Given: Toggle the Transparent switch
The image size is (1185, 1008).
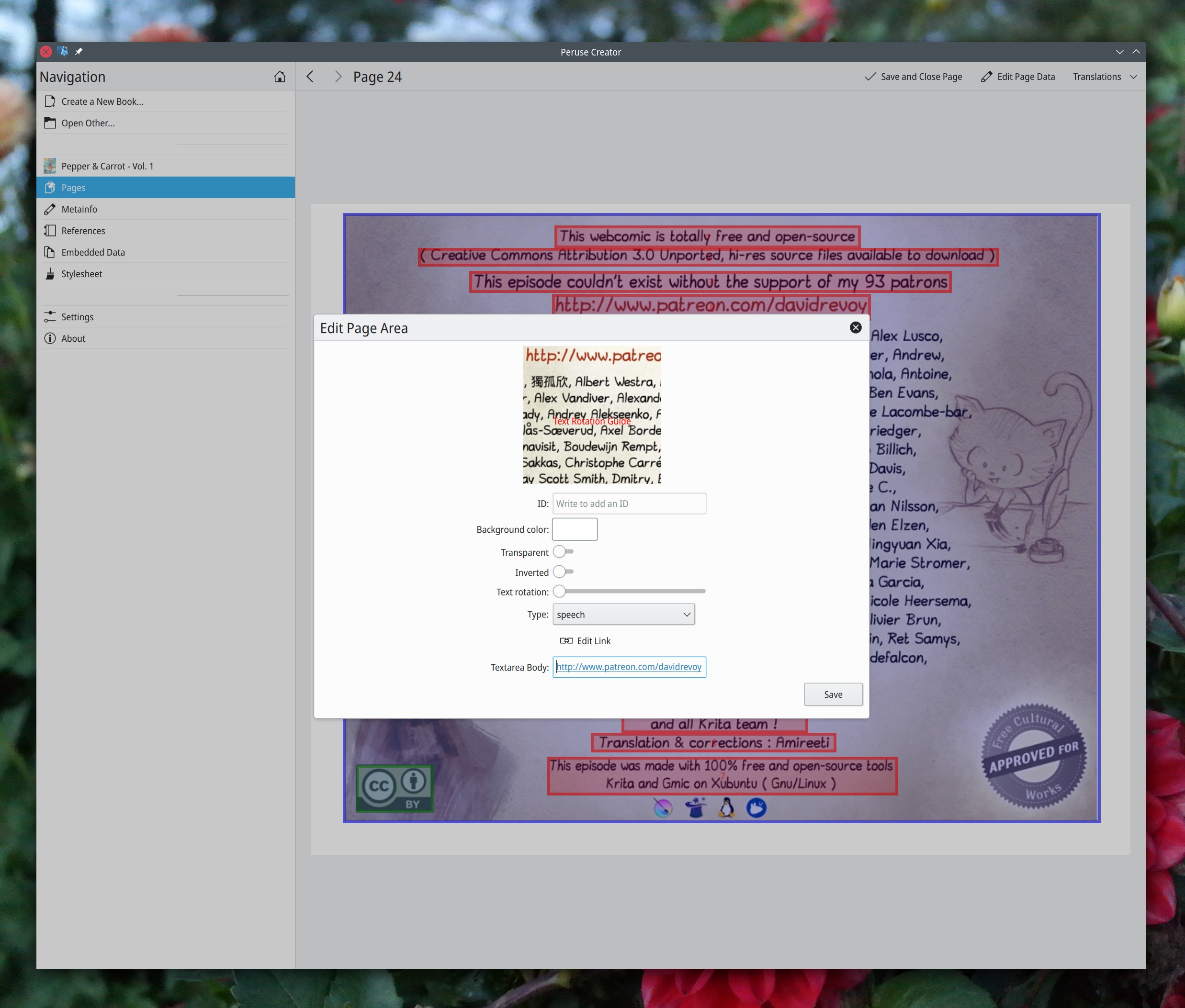Looking at the screenshot, I should 563,552.
